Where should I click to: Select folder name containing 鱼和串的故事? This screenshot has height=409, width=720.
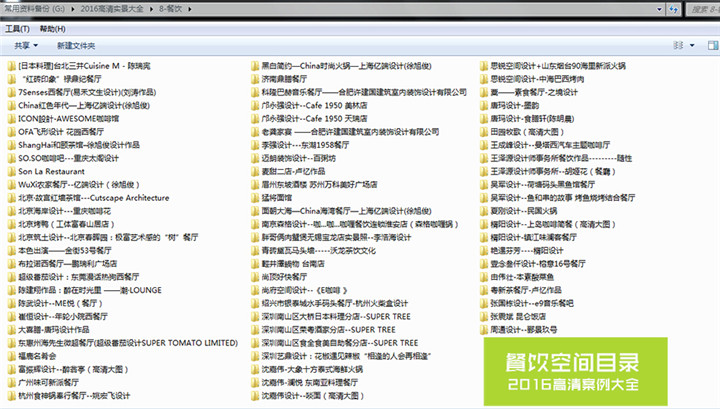point(562,198)
